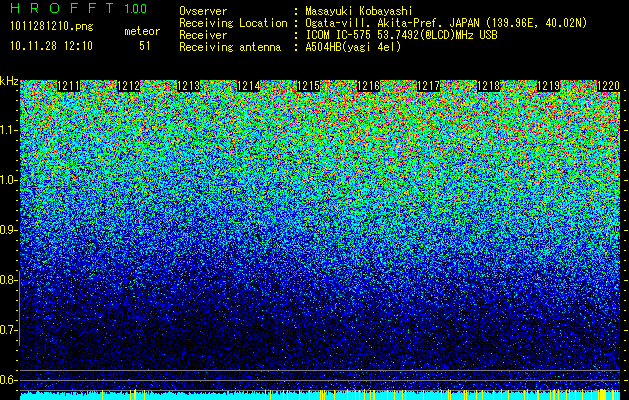Click the ICOM IC-575 53.7492 MHz receiver text
Screen dimensions: 629x400
tap(401, 35)
